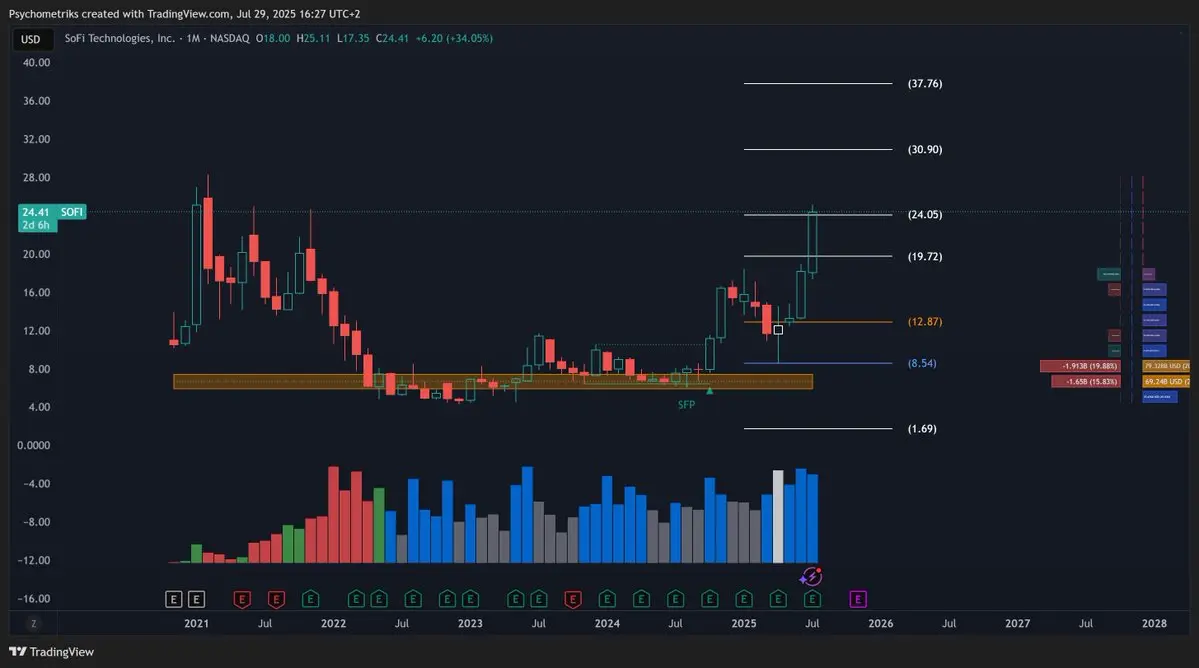
Task: Click the green SFP triangle marker
Action: (x=710, y=391)
